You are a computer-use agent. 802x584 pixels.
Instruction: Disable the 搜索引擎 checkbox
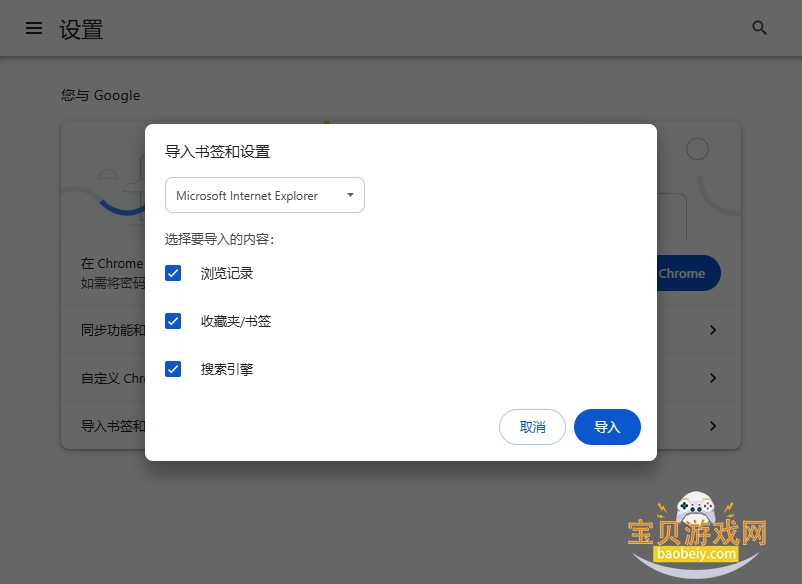point(173,369)
